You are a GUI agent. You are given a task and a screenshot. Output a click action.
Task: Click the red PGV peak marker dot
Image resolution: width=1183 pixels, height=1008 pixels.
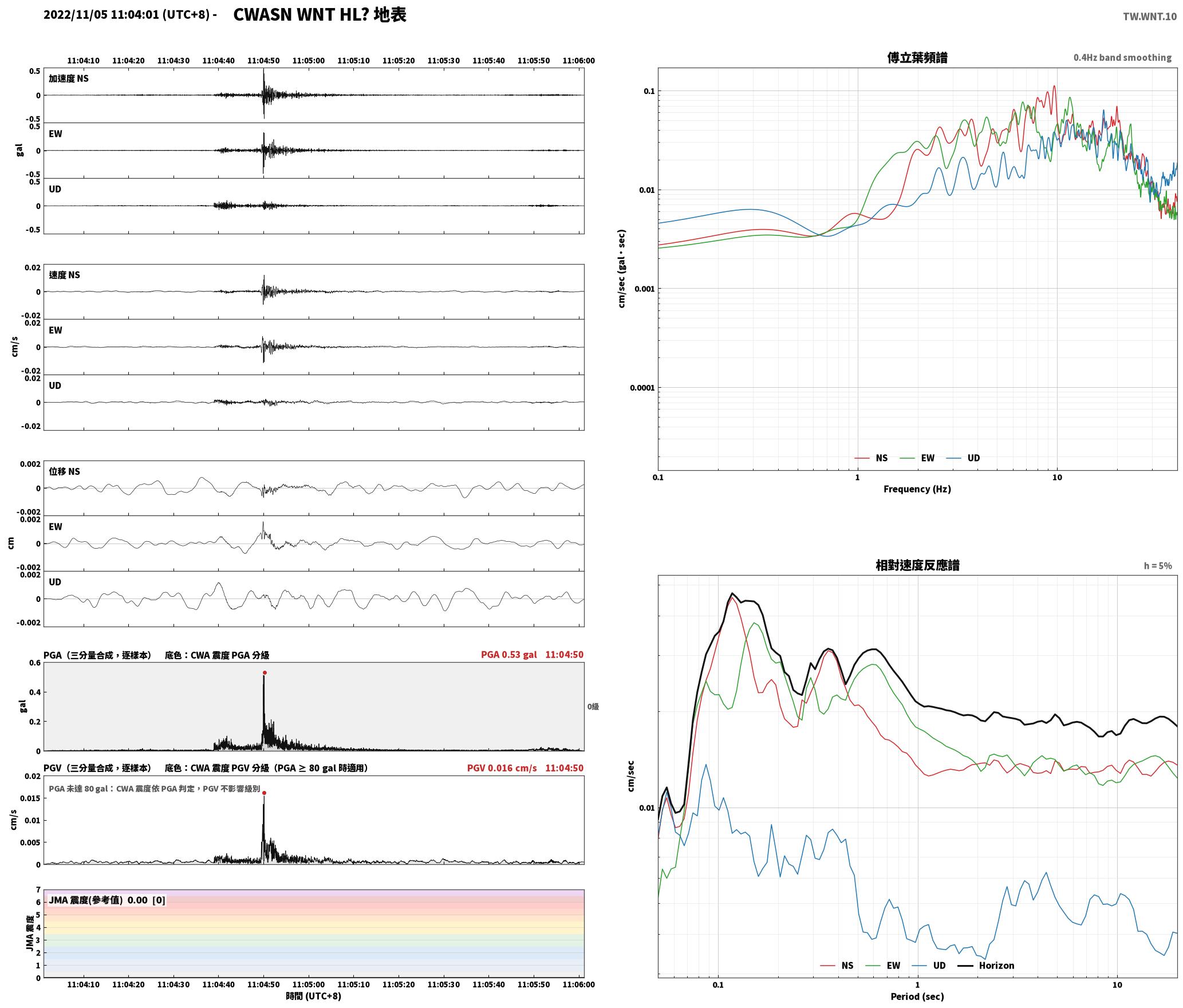point(264,793)
